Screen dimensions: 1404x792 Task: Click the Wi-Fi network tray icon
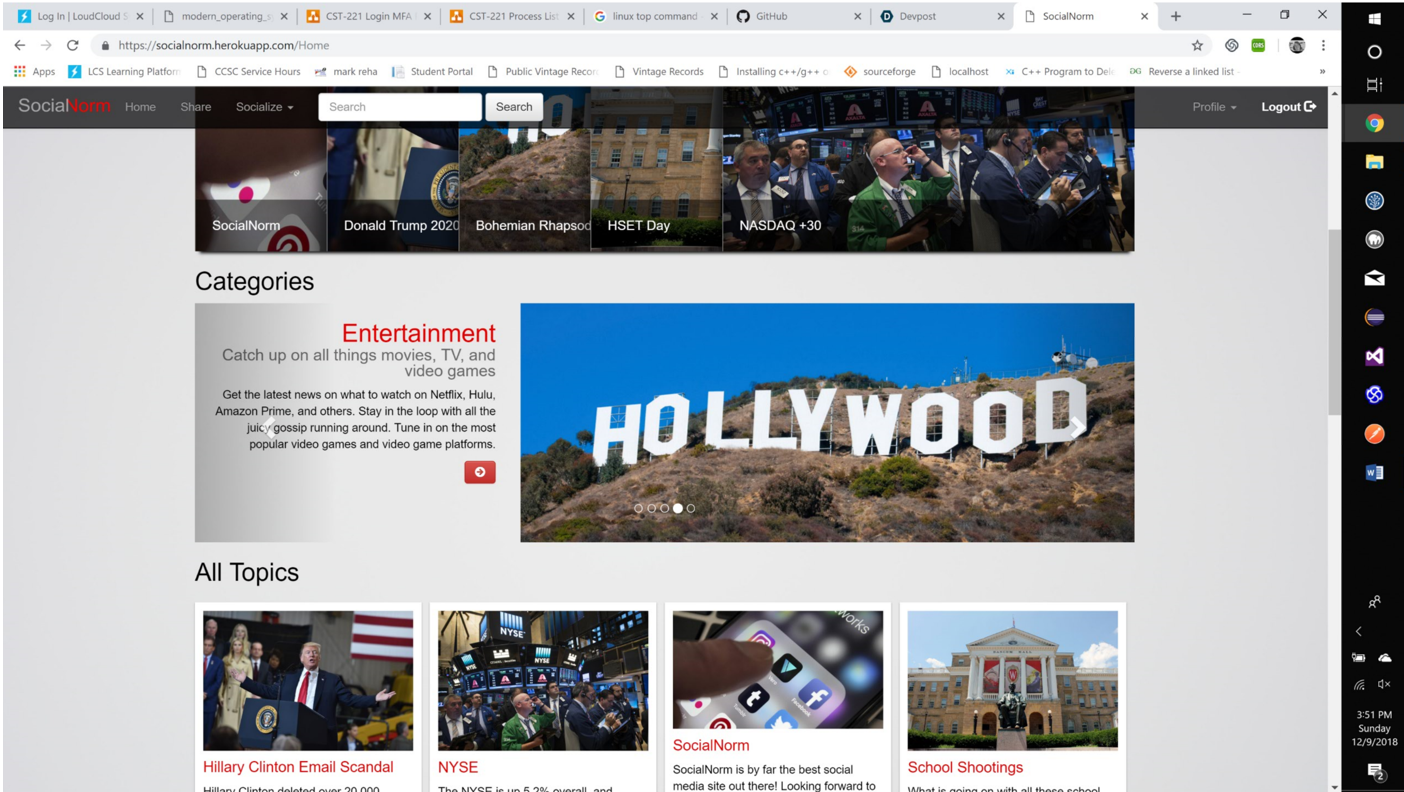tap(1359, 685)
